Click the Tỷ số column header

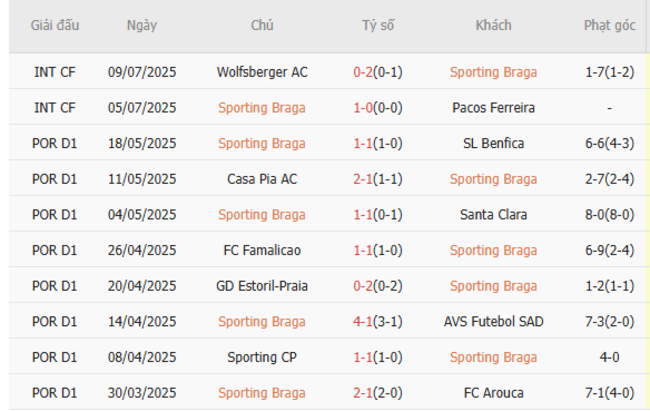(x=378, y=25)
